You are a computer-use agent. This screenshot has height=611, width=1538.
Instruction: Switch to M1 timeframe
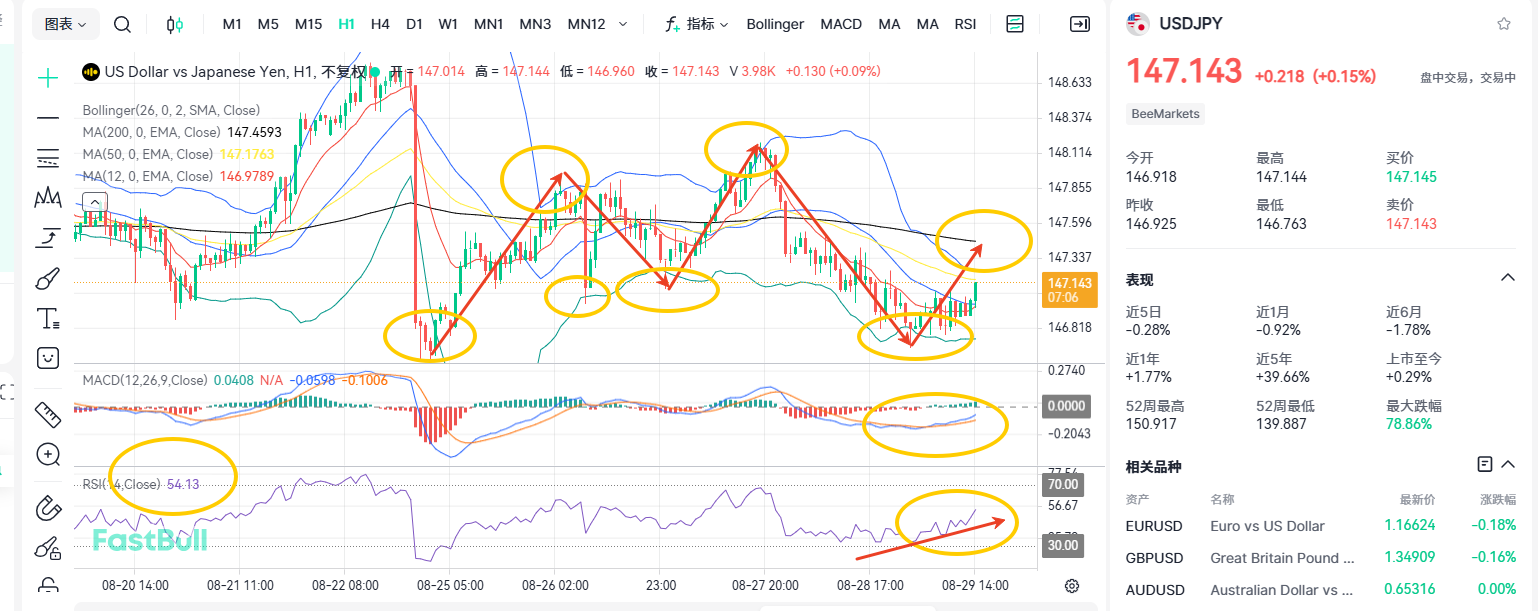[232, 24]
